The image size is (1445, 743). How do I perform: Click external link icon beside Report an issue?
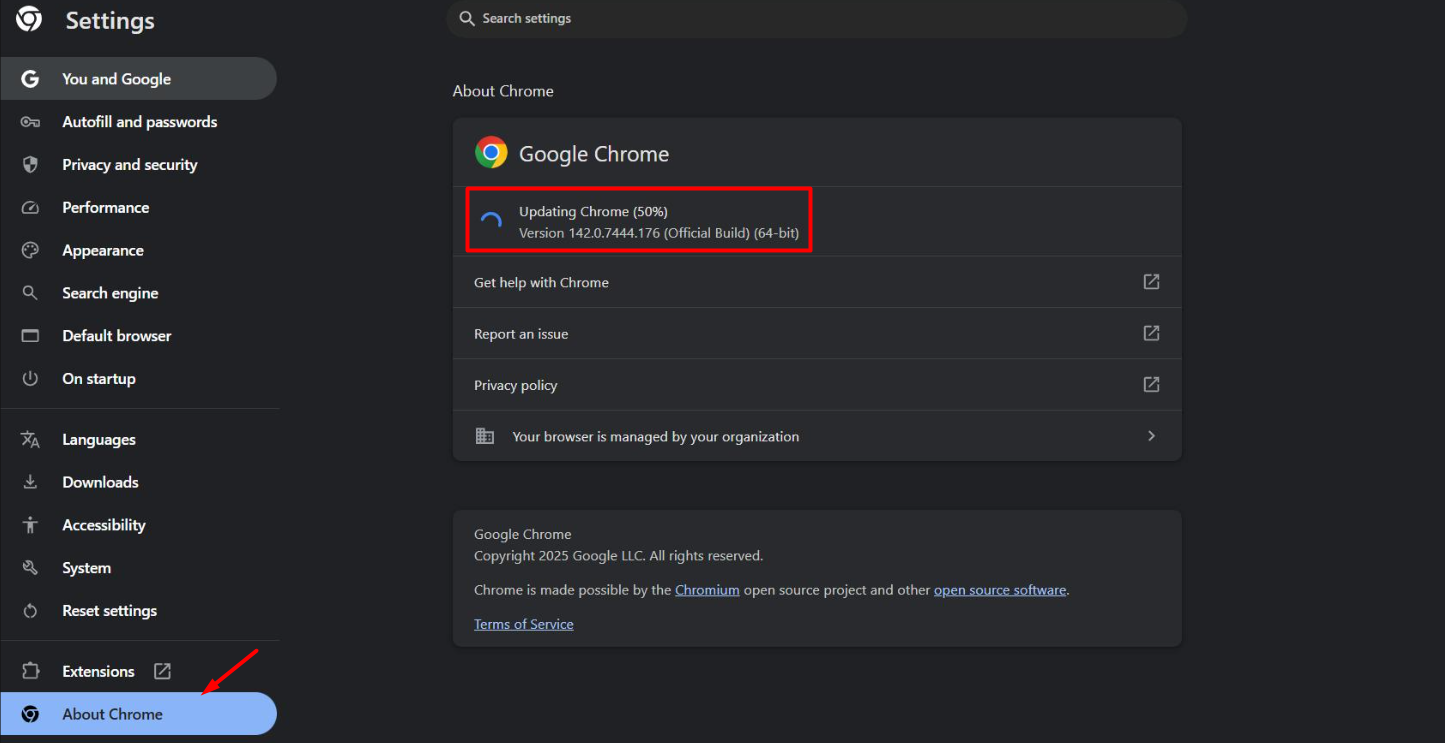click(1151, 333)
